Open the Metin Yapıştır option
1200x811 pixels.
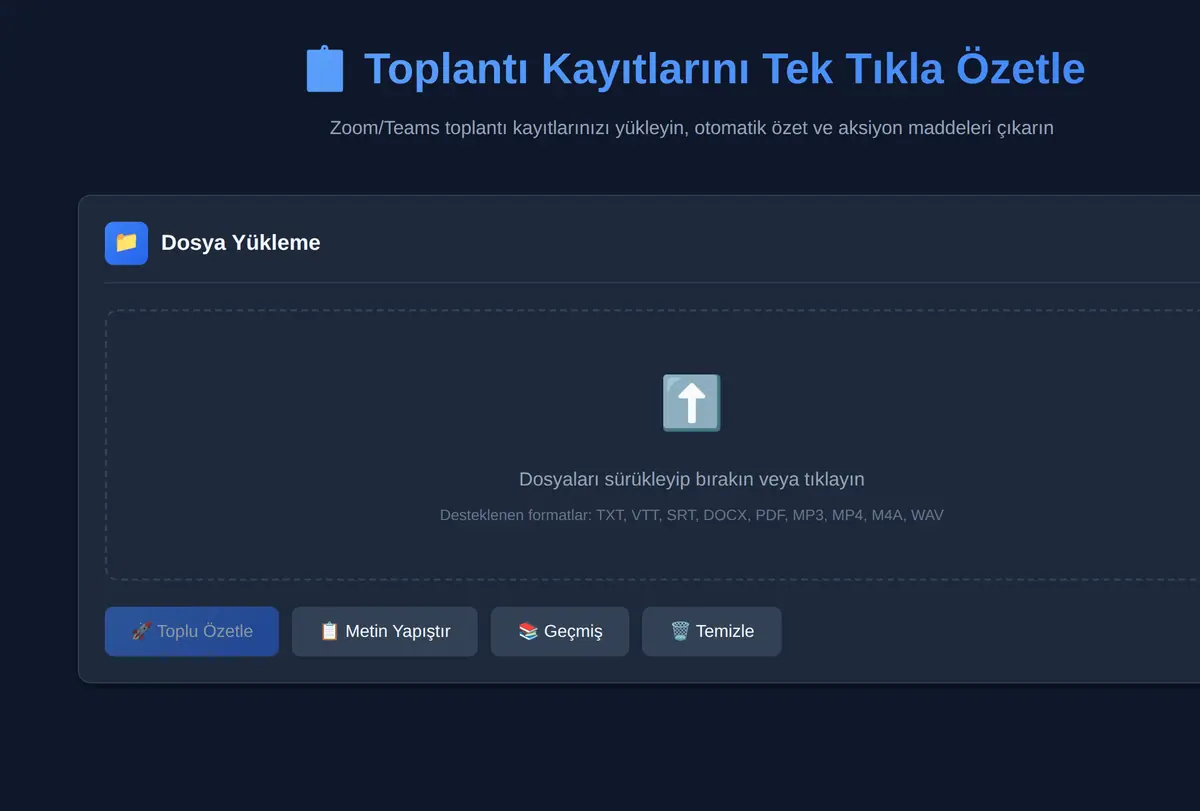(x=385, y=631)
